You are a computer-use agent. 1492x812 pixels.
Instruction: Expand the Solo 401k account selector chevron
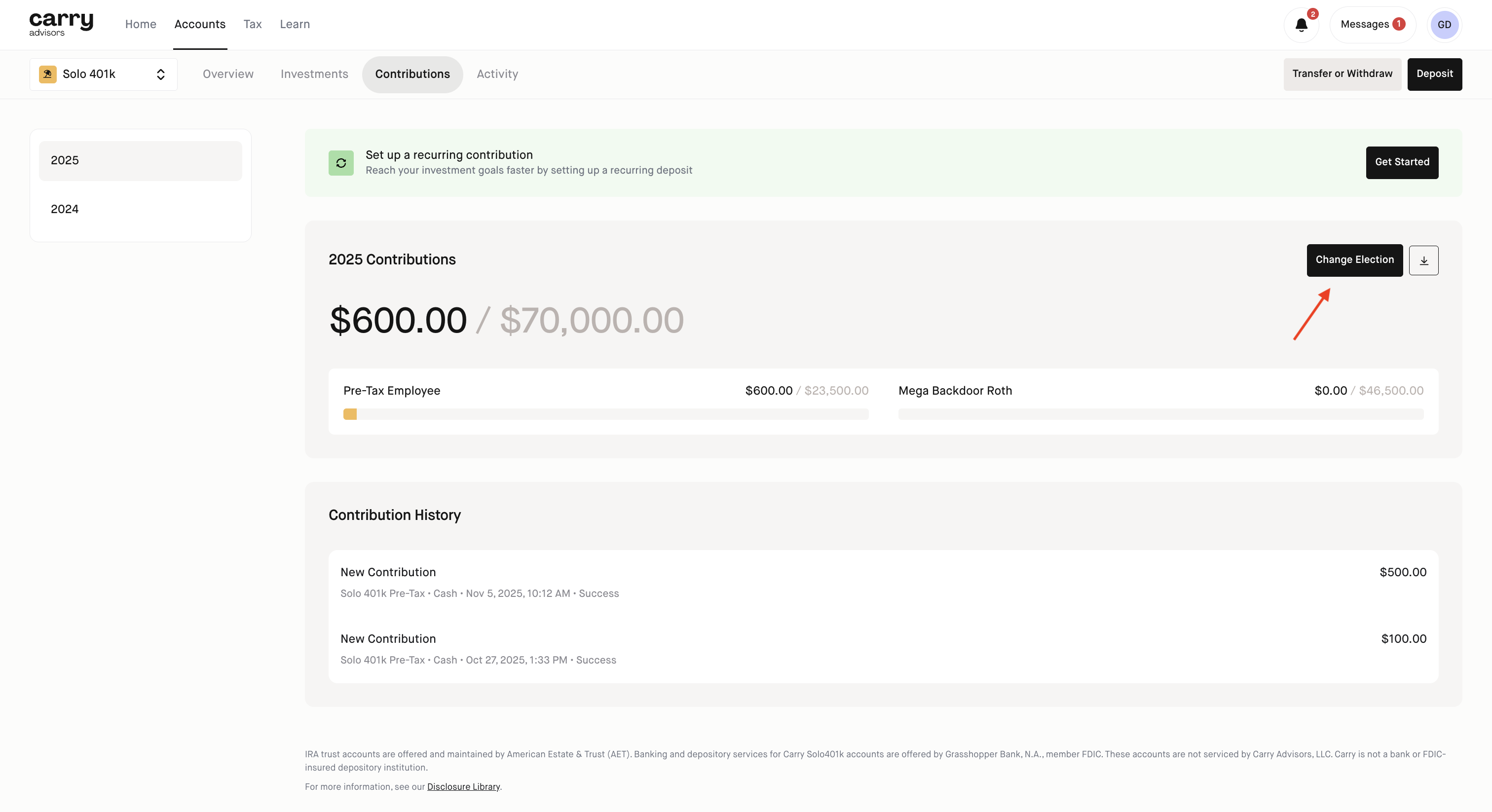click(160, 74)
